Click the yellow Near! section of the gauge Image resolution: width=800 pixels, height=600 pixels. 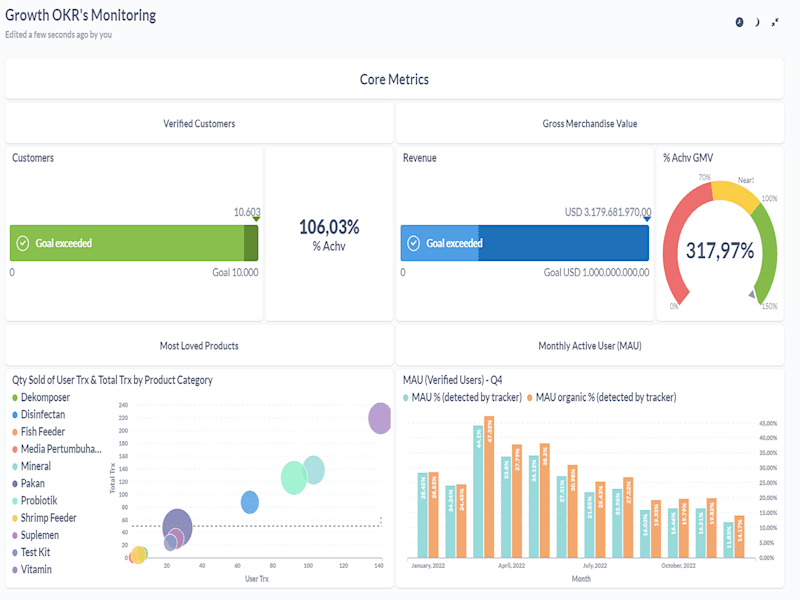pyautogui.click(x=735, y=194)
